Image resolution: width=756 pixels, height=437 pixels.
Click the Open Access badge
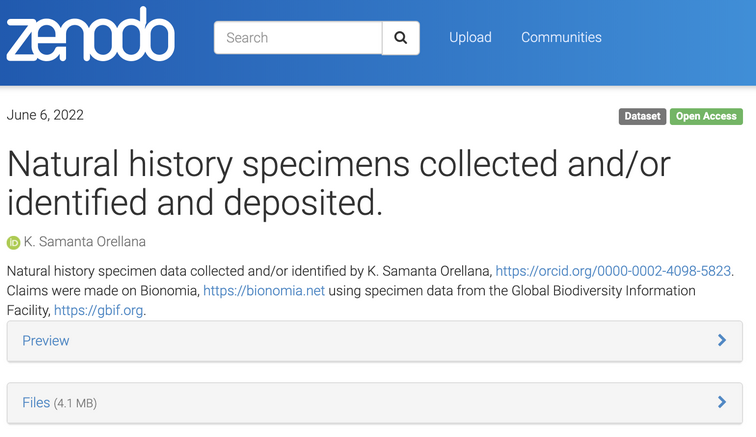point(706,116)
